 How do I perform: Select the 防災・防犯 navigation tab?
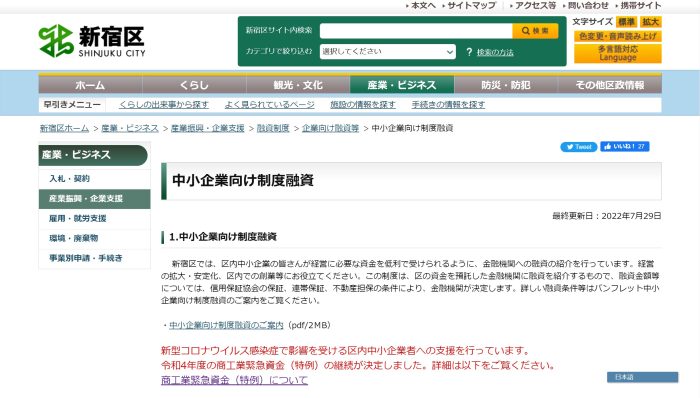point(506,84)
